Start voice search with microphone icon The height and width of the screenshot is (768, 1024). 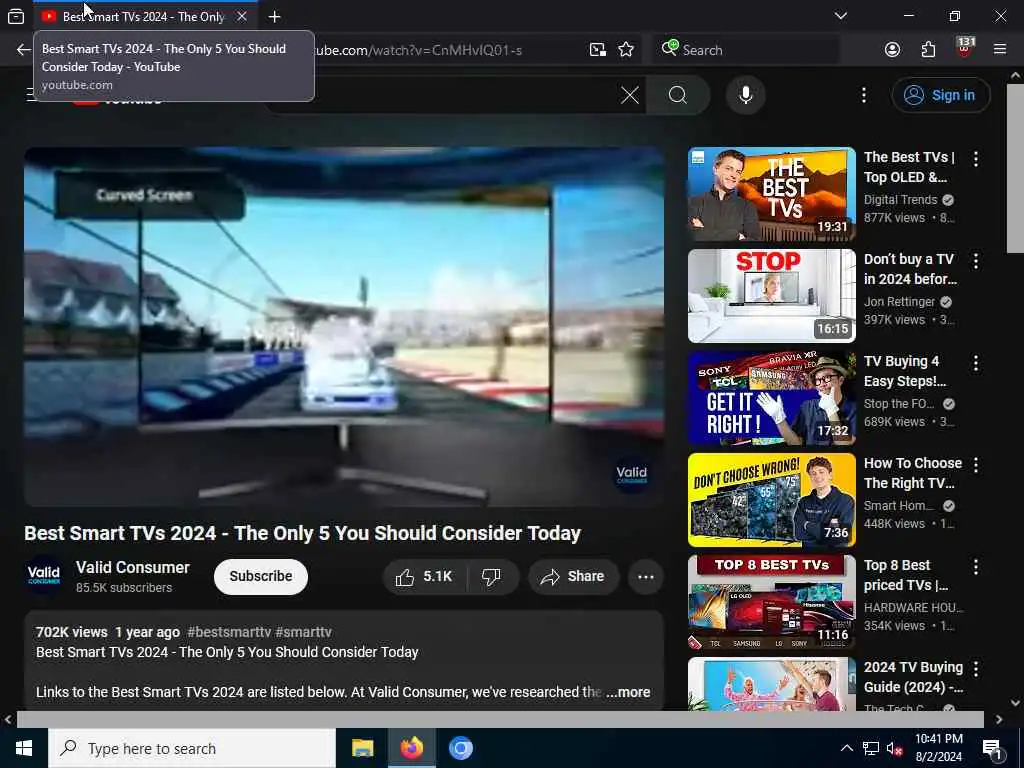pos(745,95)
